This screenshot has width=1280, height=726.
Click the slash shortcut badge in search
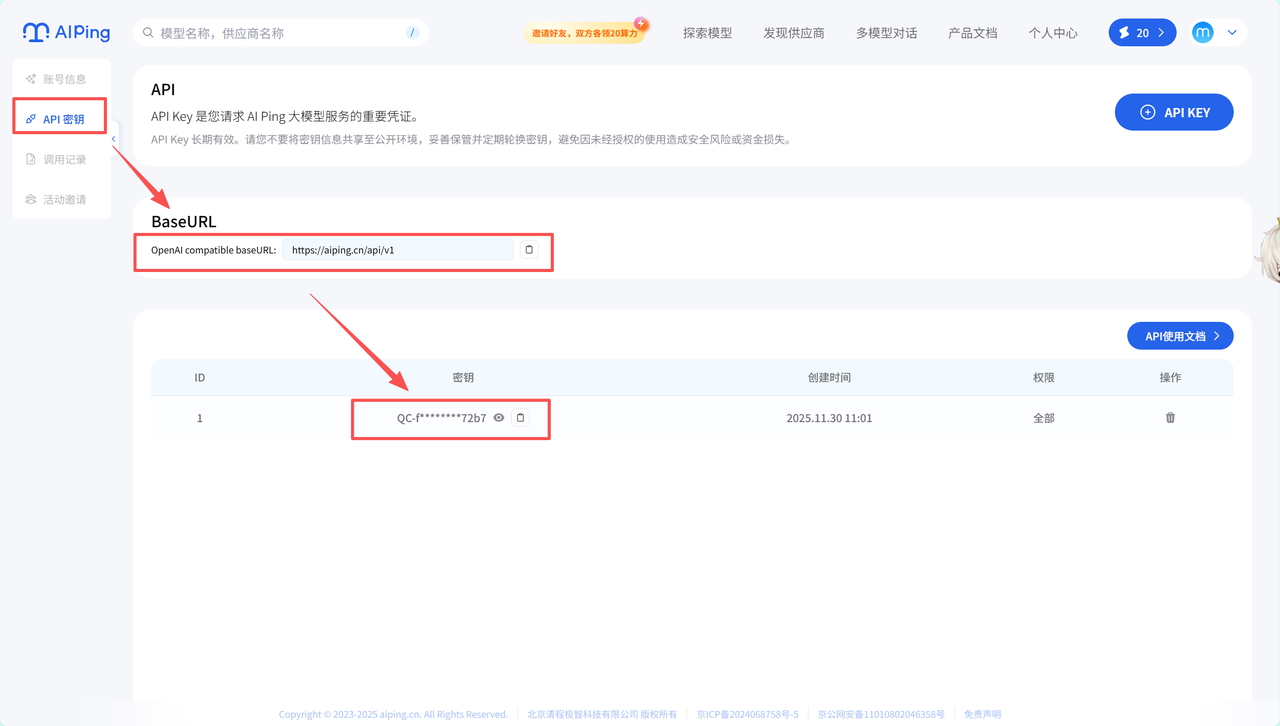click(x=412, y=33)
